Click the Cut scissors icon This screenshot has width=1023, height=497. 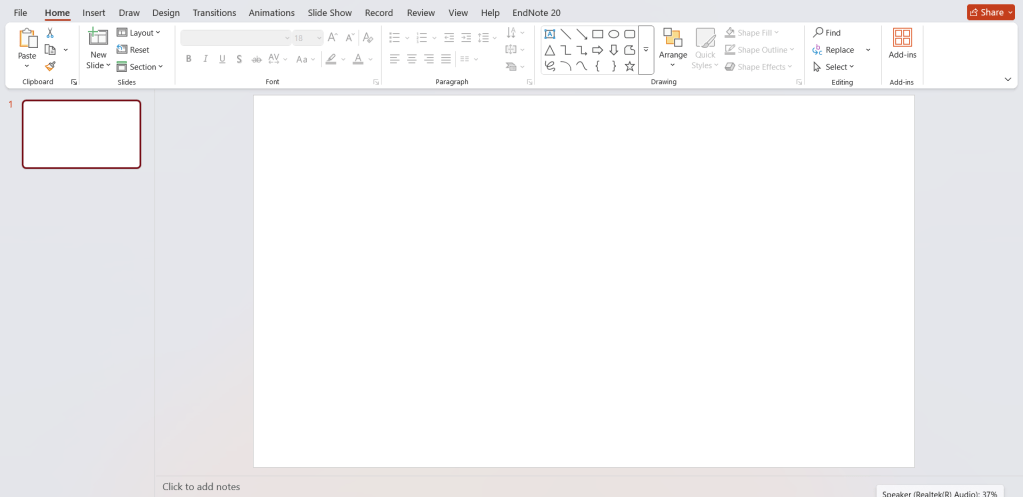pyautogui.click(x=50, y=33)
